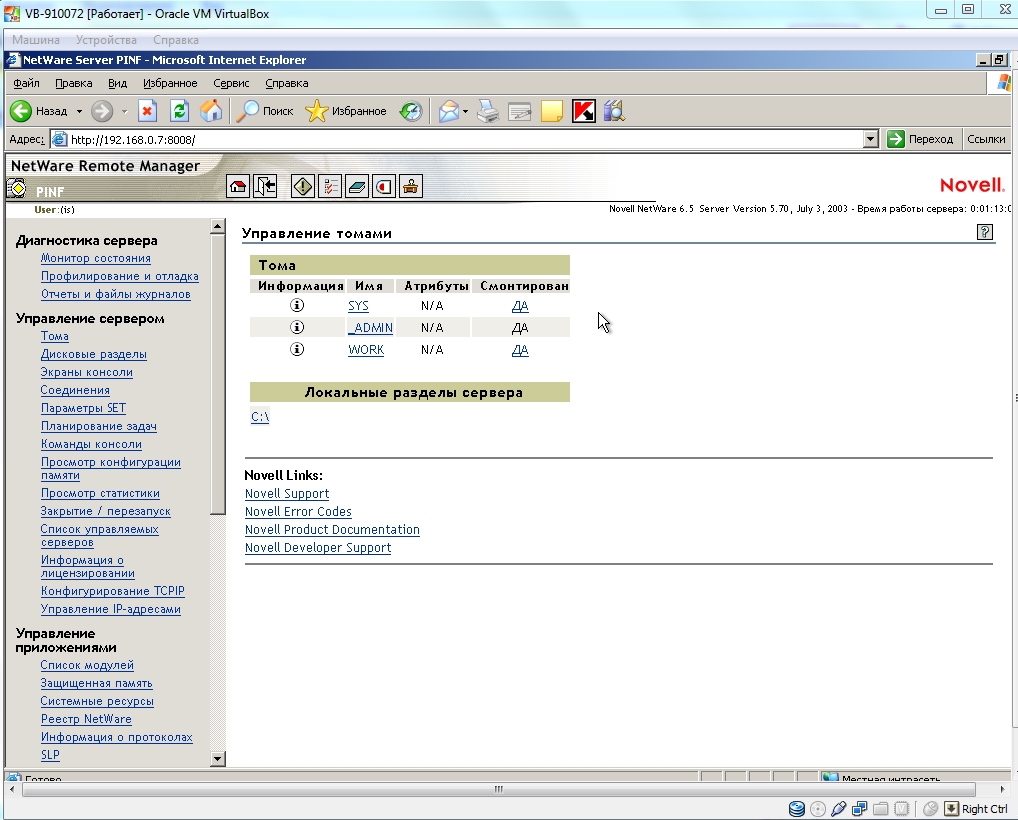Click the red-and-white Novell icon
Viewport: 1018px width, 820px height.
point(384,187)
